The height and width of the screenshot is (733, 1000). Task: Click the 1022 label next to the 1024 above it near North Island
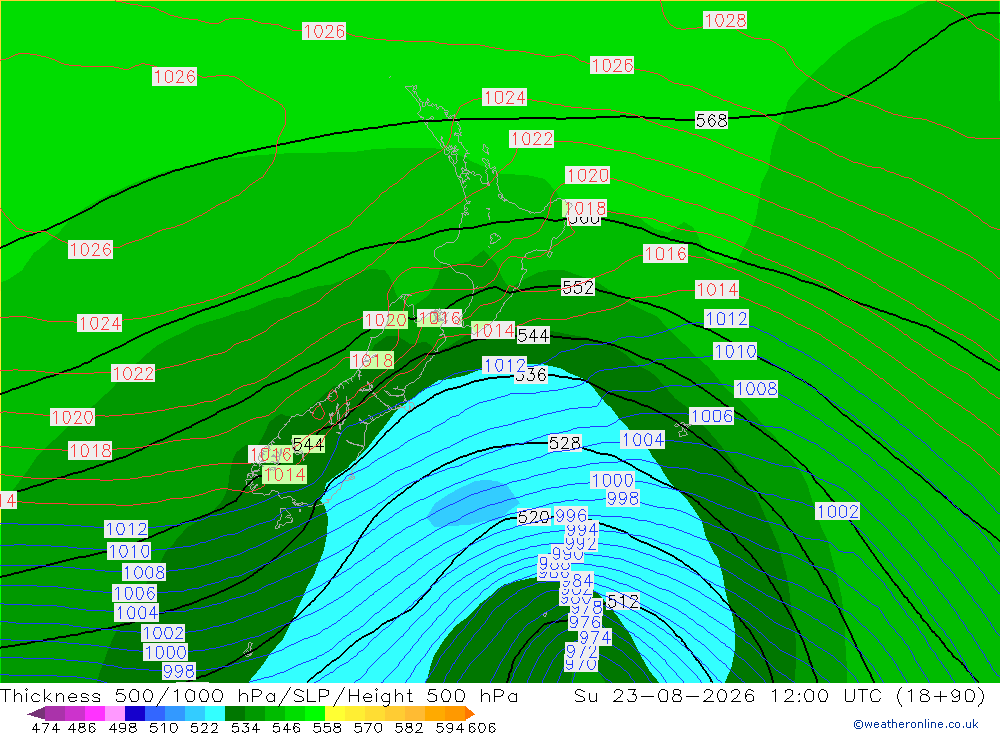click(x=531, y=138)
